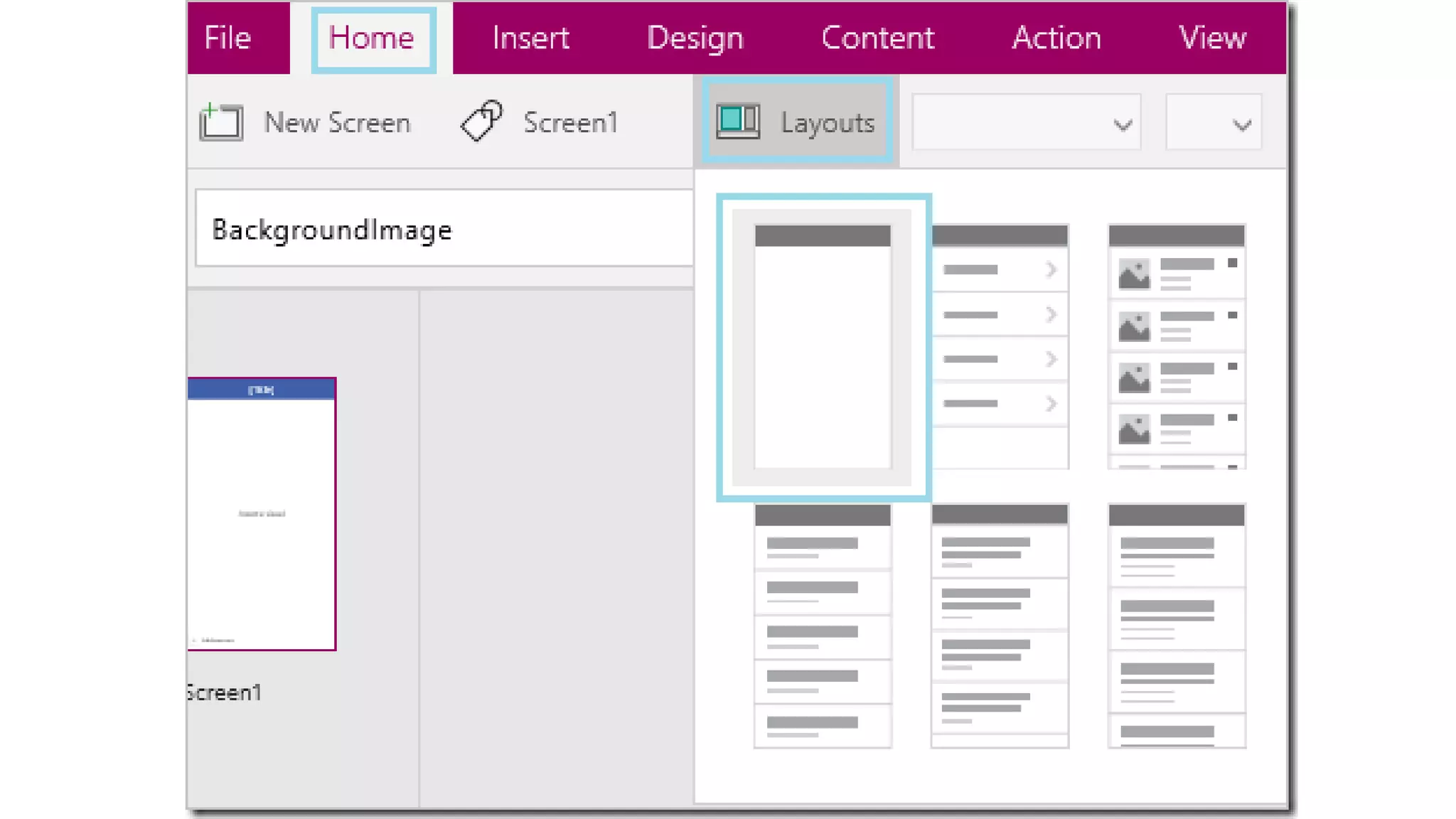The height and width of the screenshot is (819, 1456).
Task: Pick the title-and-two-line list layout in bottom middle
Action: pos(1000,626)
